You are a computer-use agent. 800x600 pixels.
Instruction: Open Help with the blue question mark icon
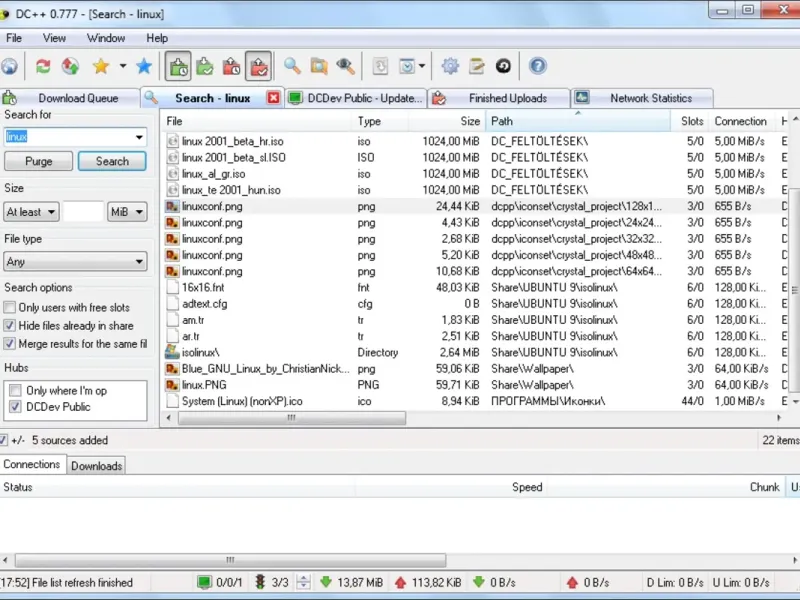click(538, 66)
